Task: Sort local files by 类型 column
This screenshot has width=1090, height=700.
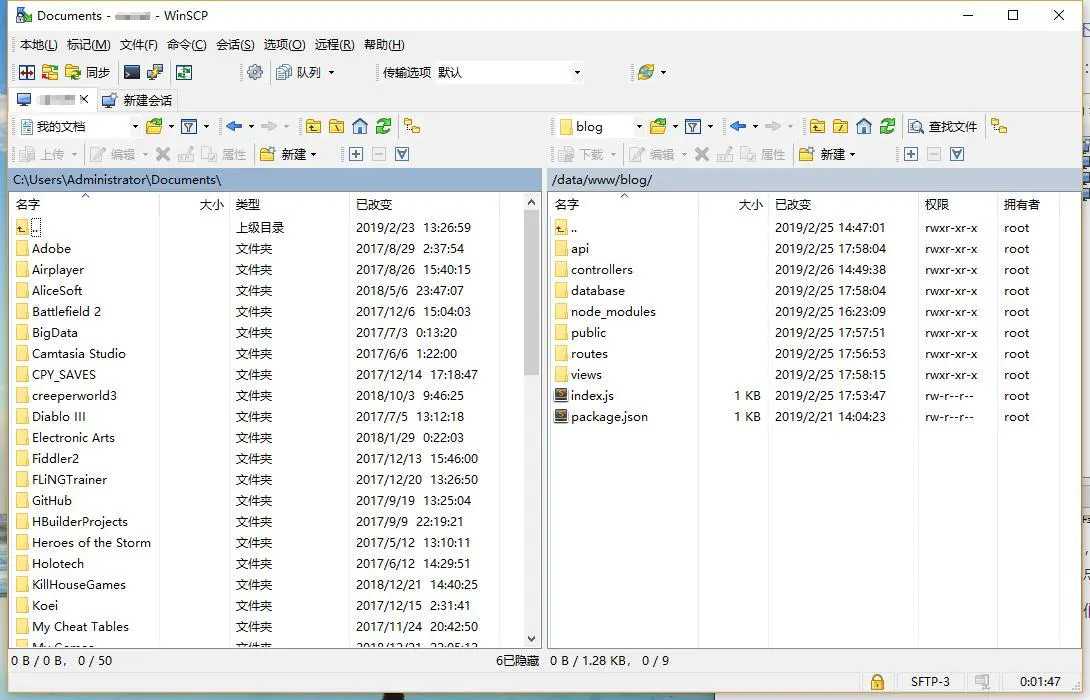Action: tap(288, 204)
